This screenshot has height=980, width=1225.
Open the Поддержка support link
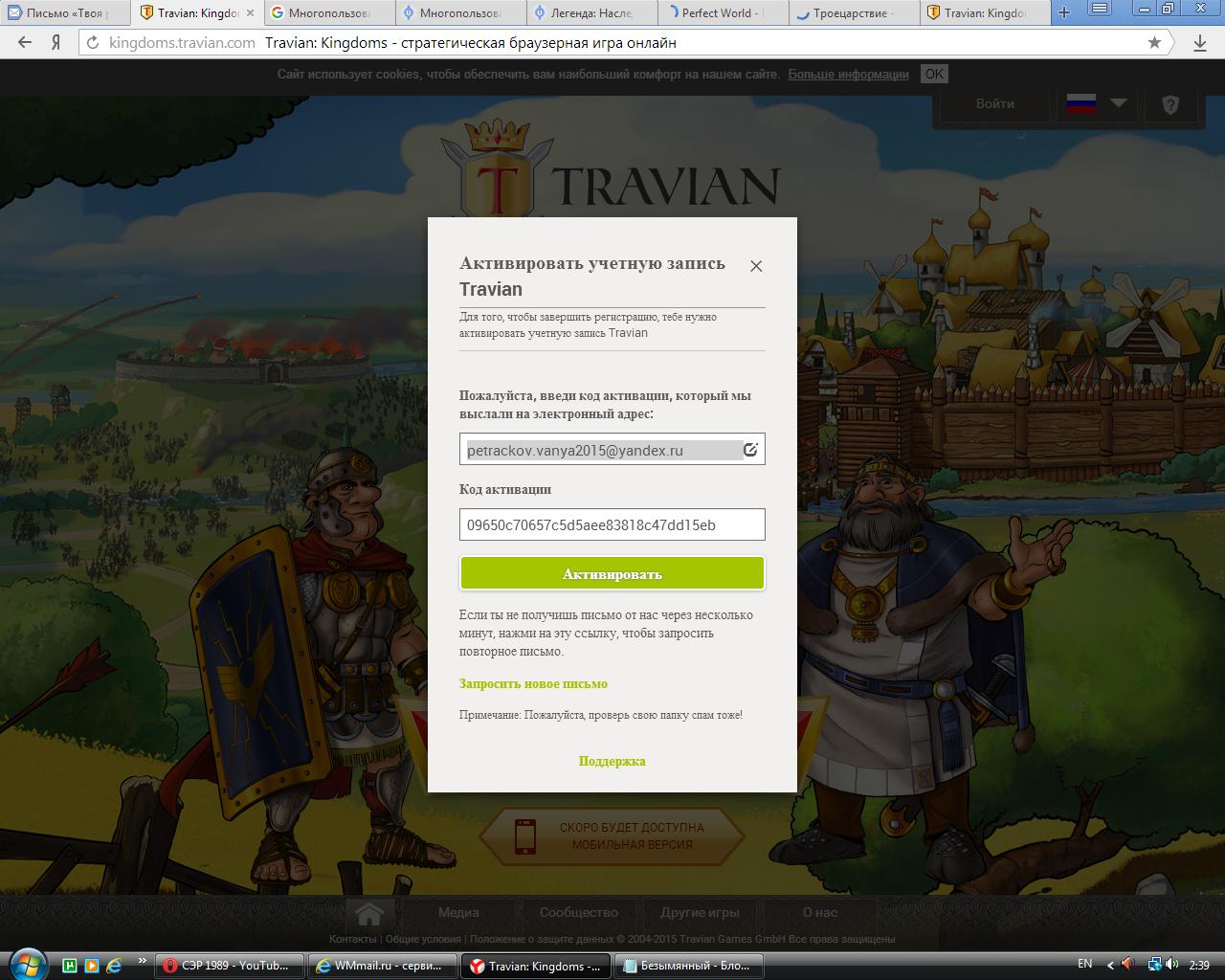[612, 761]
